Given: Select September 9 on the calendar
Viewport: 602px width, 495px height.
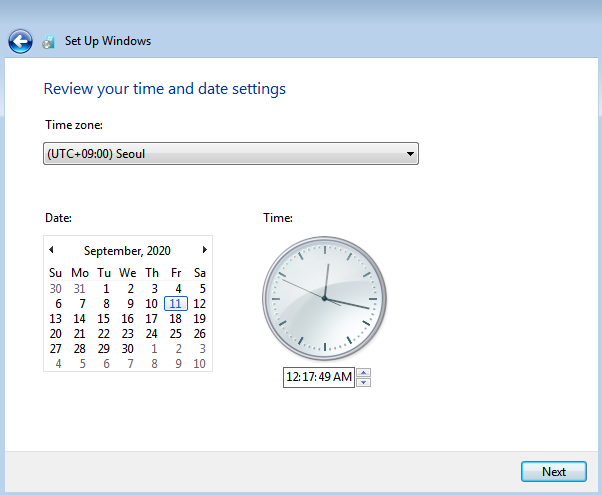Looking at the screenshot, I should tap(131, 304).
